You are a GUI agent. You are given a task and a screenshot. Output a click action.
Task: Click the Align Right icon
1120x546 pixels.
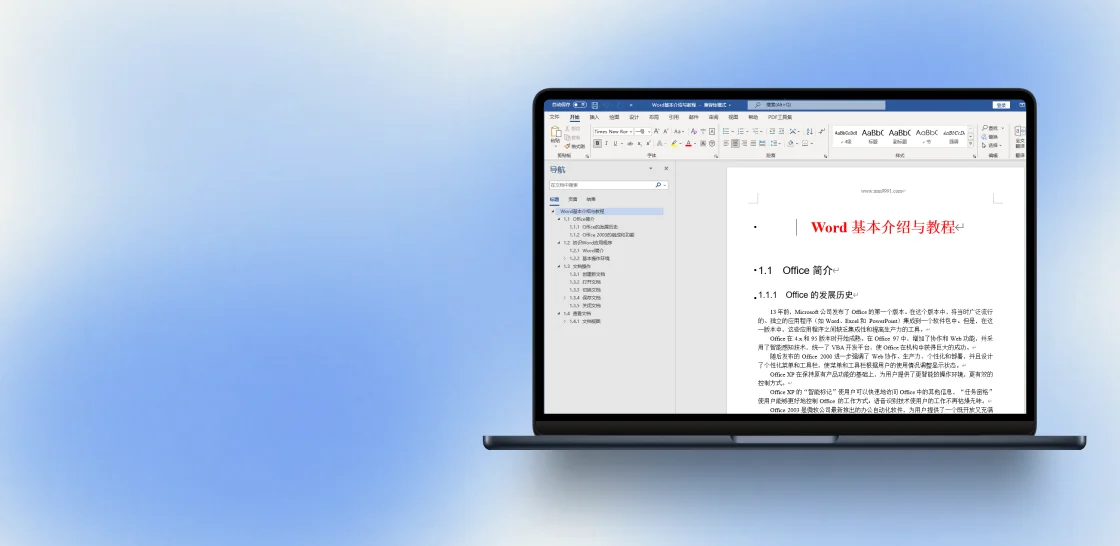pyautogui.click(x=744, y=143)
